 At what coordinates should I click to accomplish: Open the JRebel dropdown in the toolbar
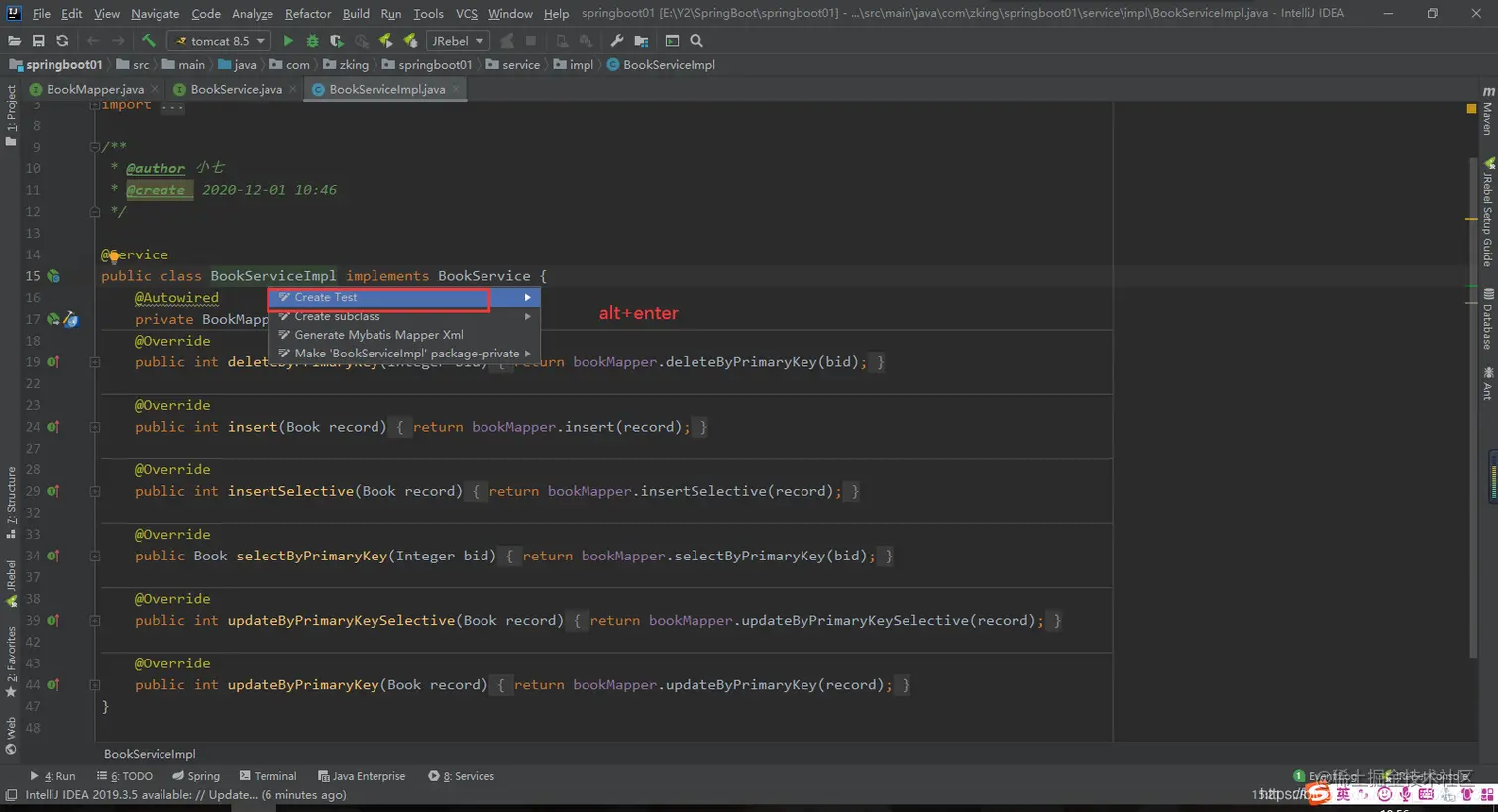click(457, 41)
